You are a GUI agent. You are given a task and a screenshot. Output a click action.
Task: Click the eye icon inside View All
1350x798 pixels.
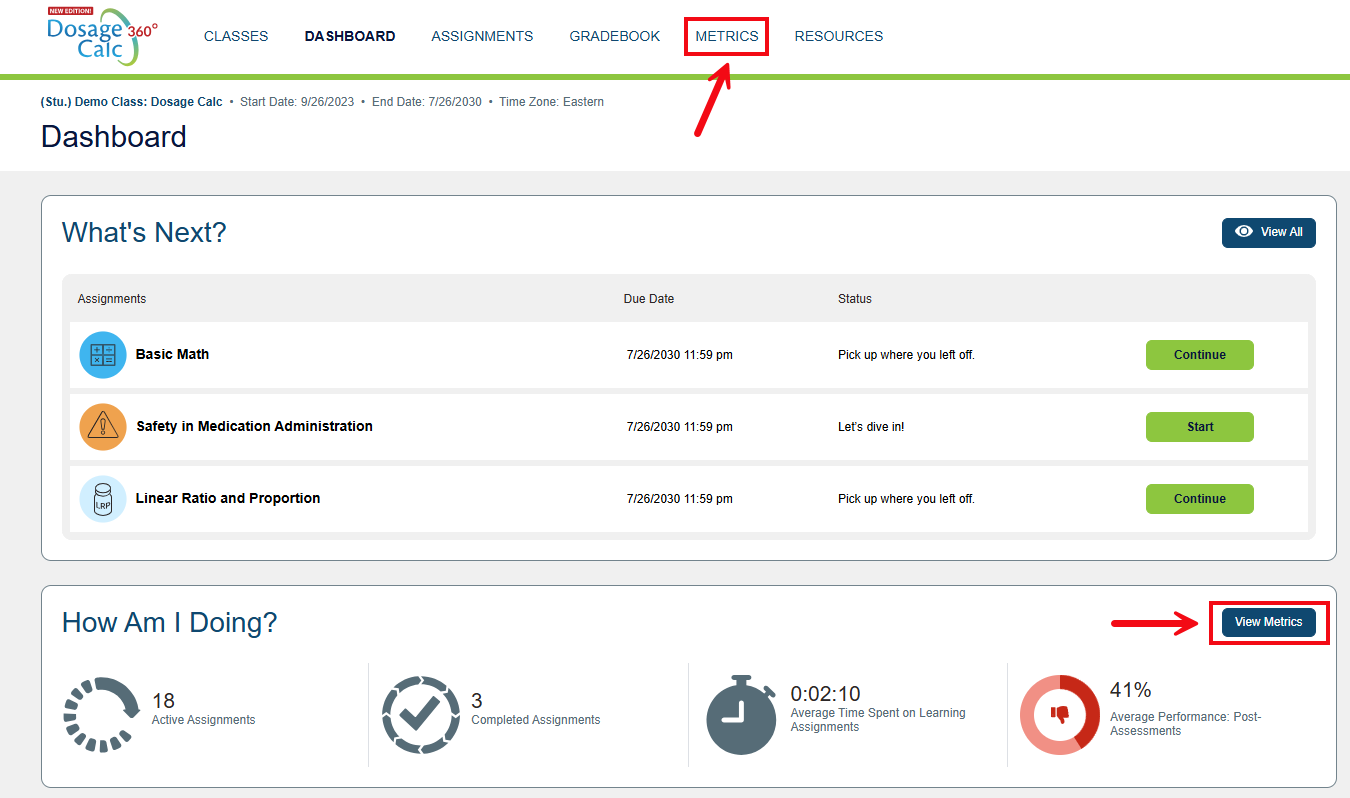tap(1243, 232)
